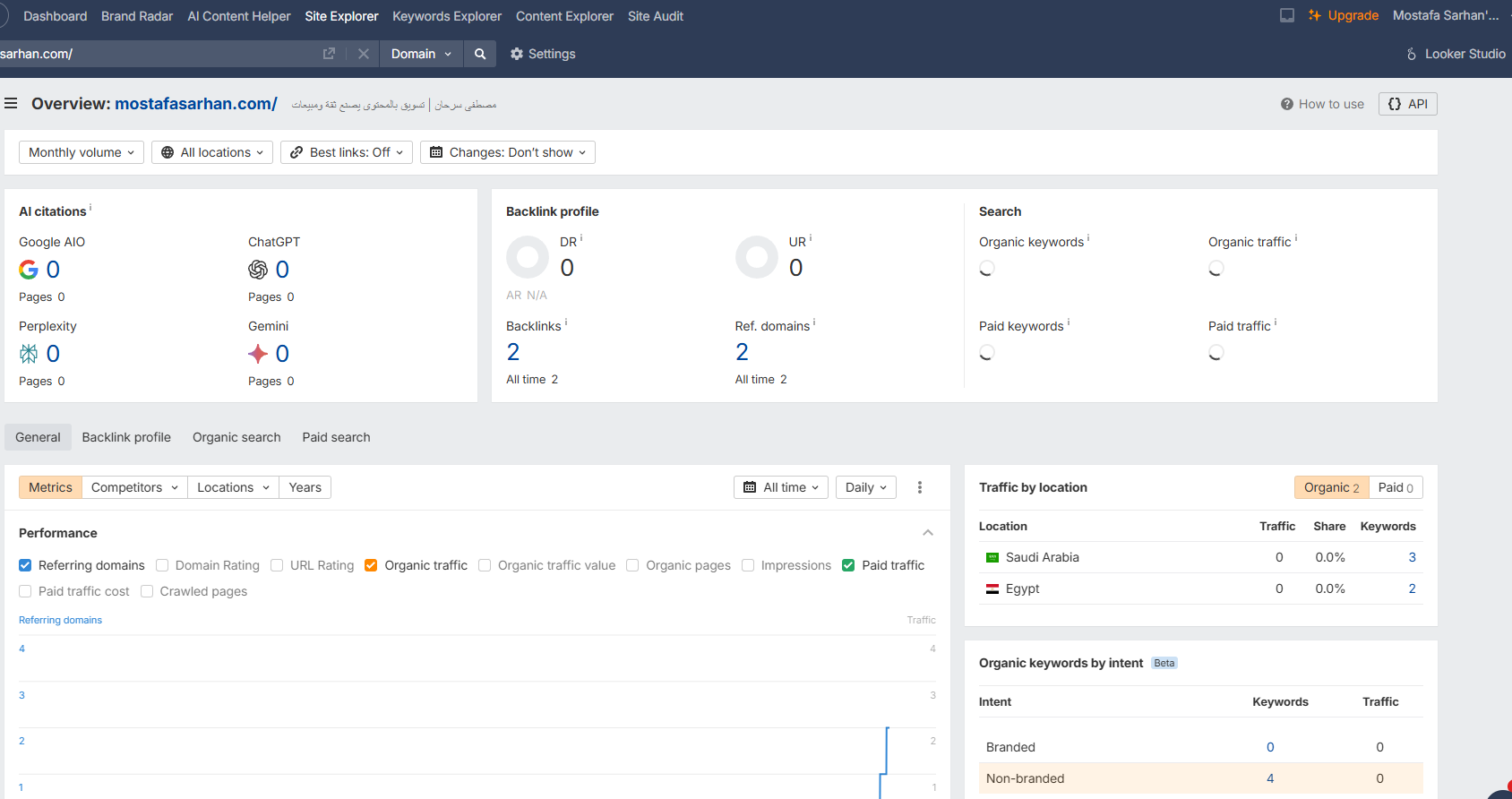Click info icon next to Organic keywords
The height and width of the screenshot is (799, 1512).
coord(1088,238)
